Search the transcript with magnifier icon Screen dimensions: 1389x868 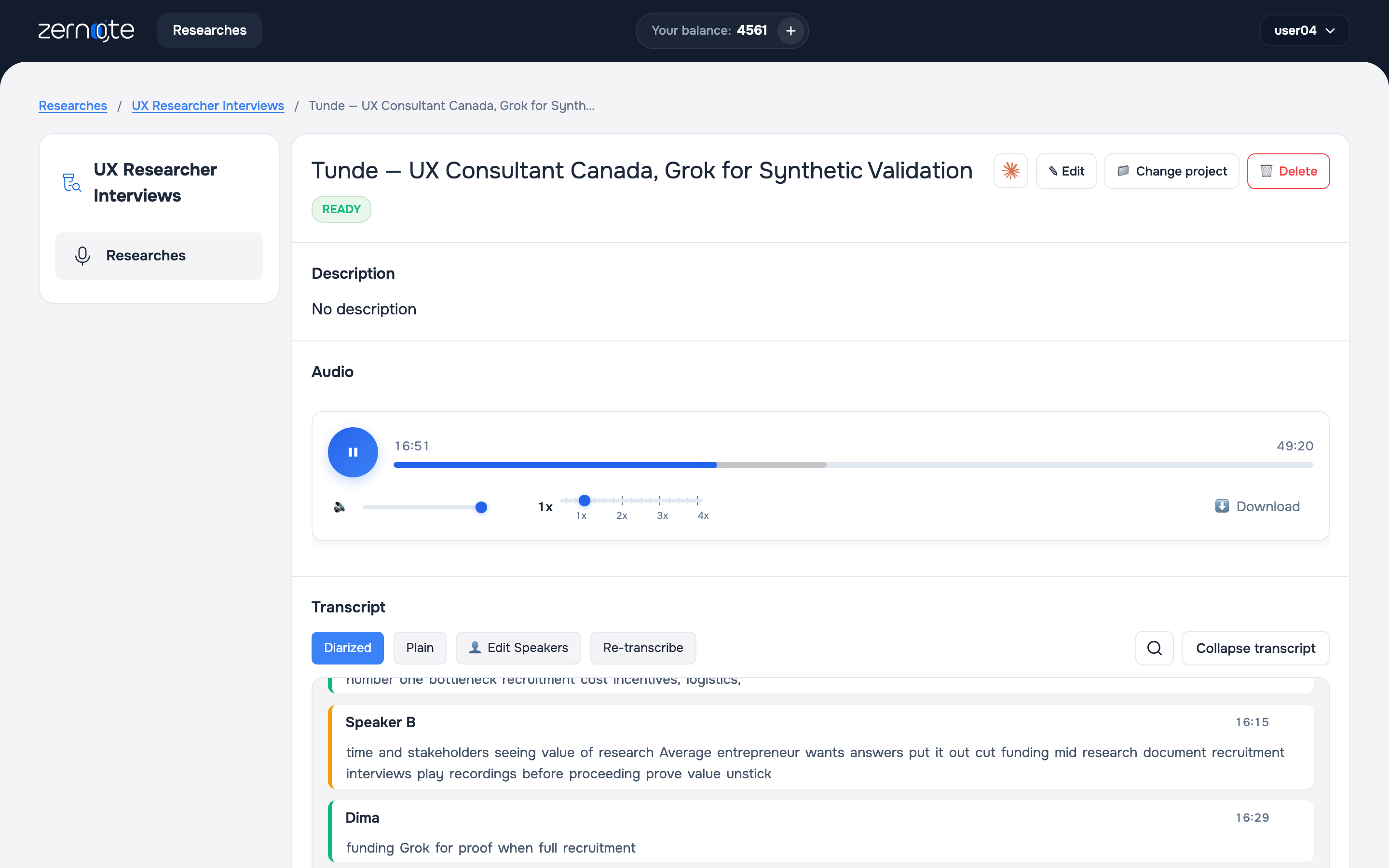1154,648
